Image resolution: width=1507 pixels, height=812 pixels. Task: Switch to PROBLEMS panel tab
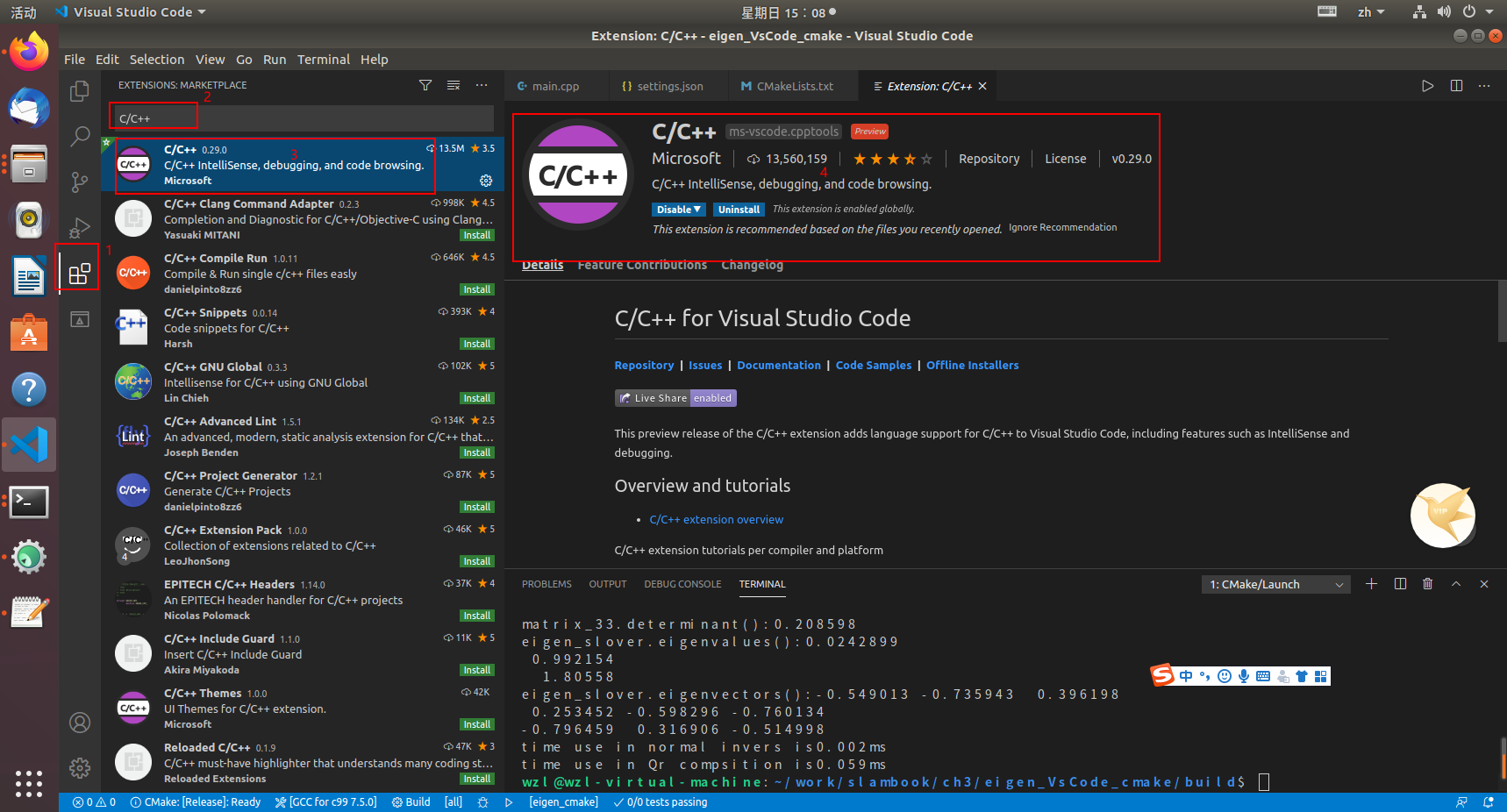546,584
